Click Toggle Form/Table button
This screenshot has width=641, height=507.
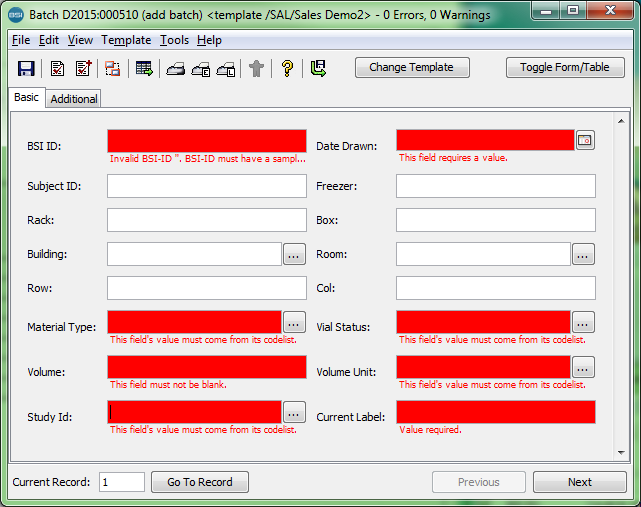click(565, 67)
